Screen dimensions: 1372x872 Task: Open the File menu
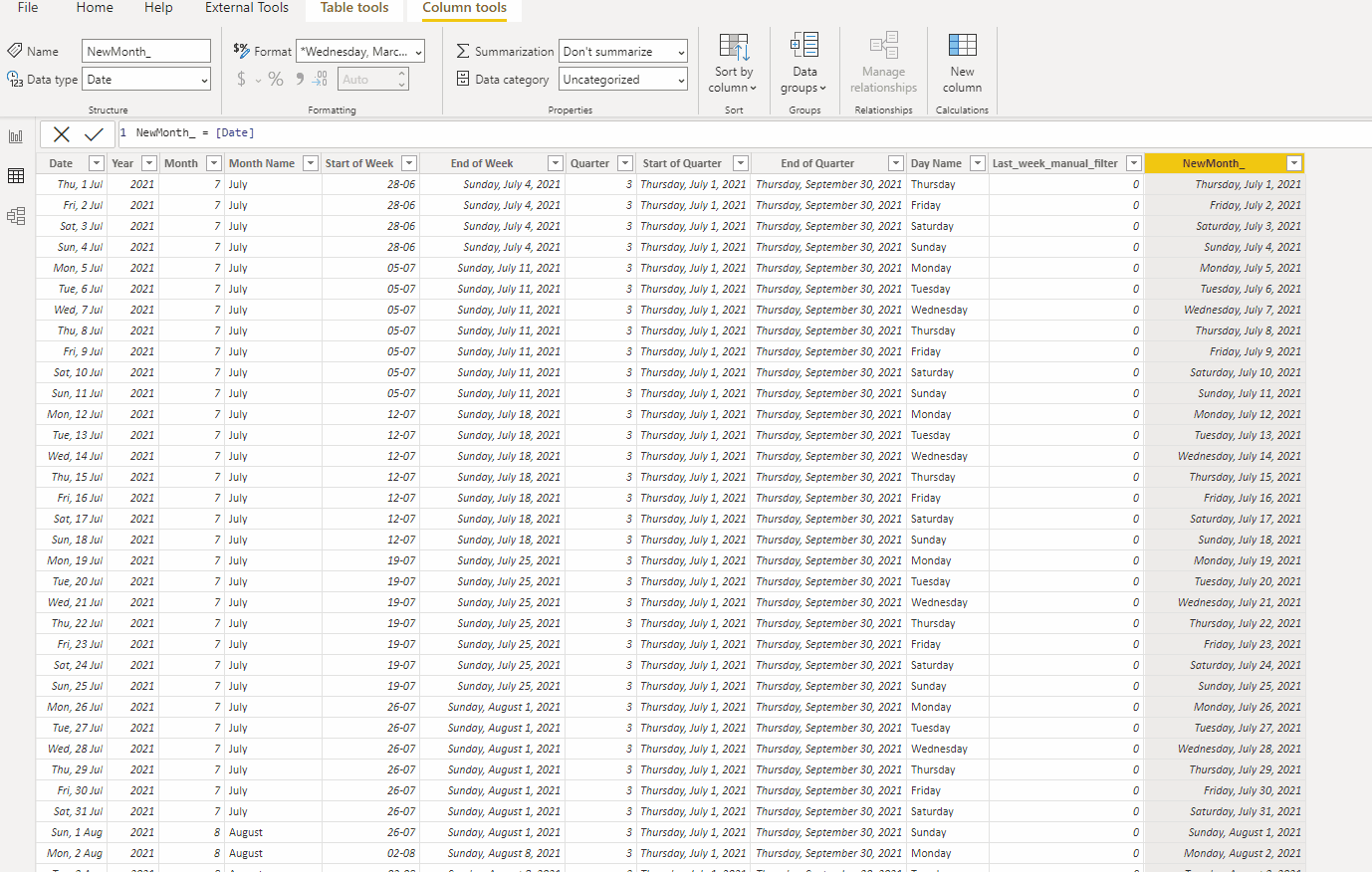pyautogui.click(x=28, y=8)
